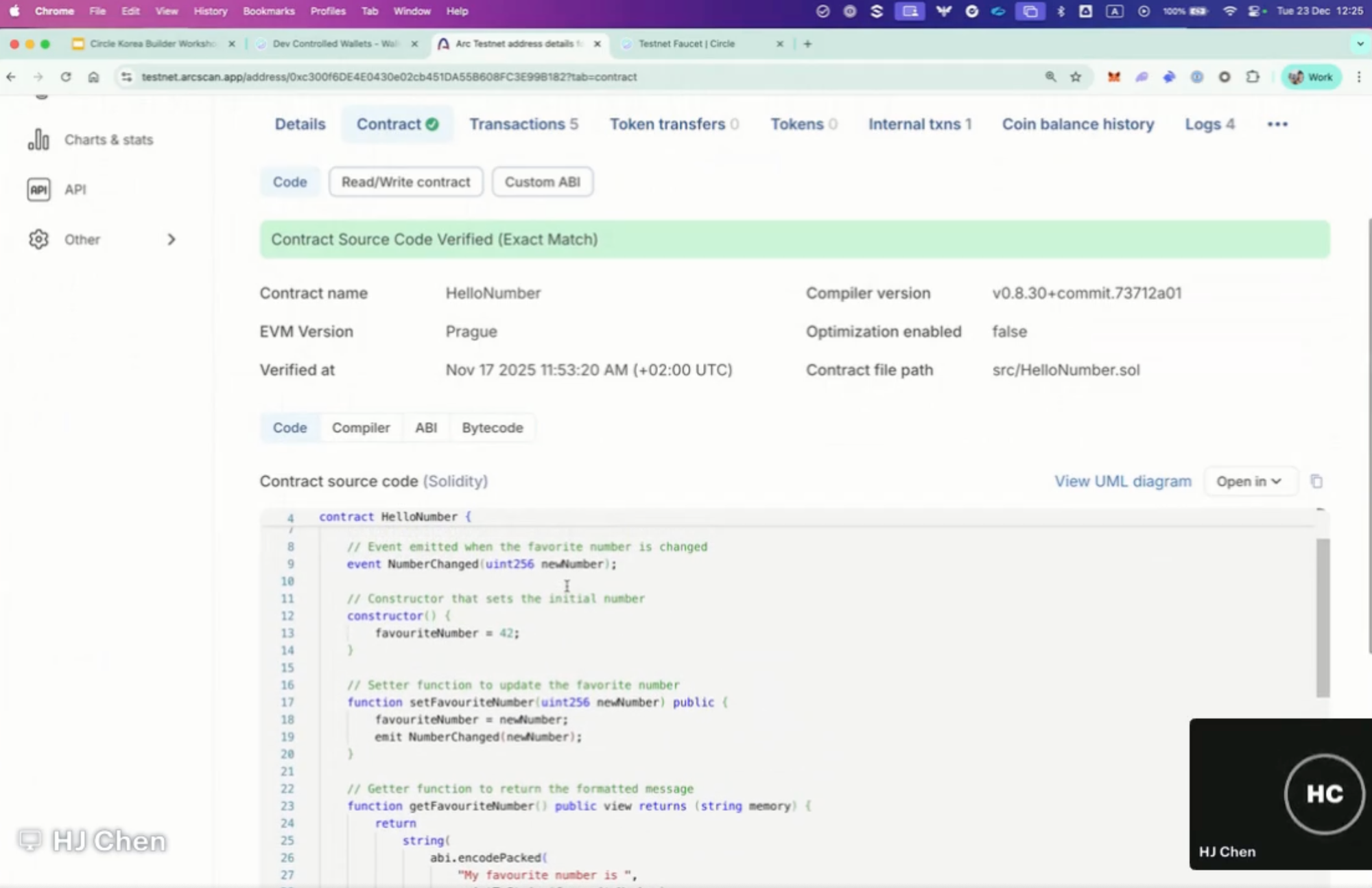Expand the Other sidebar menu chevron
Viewport: 1372px width, 888px height.
click(171, 239)
